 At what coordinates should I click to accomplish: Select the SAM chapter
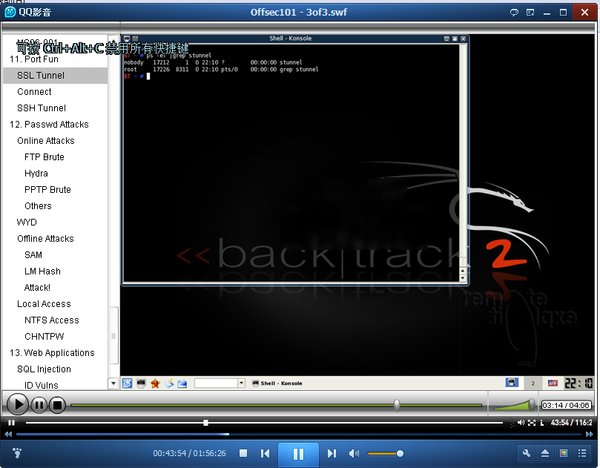[33, 255]
